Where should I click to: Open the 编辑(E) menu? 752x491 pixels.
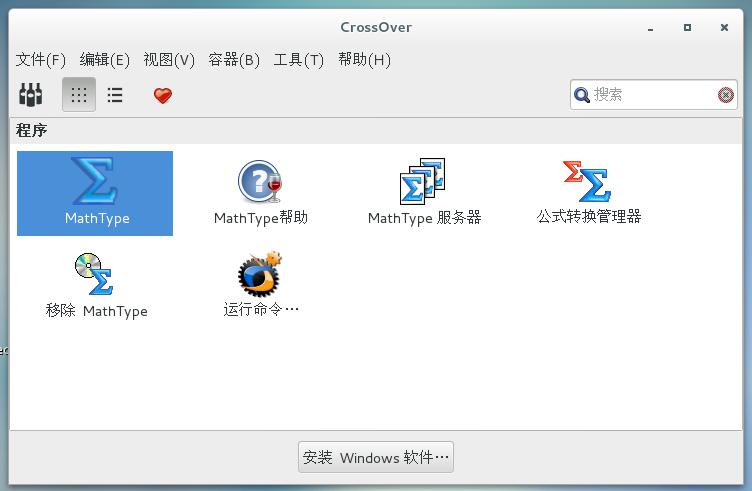pos(105,60)
